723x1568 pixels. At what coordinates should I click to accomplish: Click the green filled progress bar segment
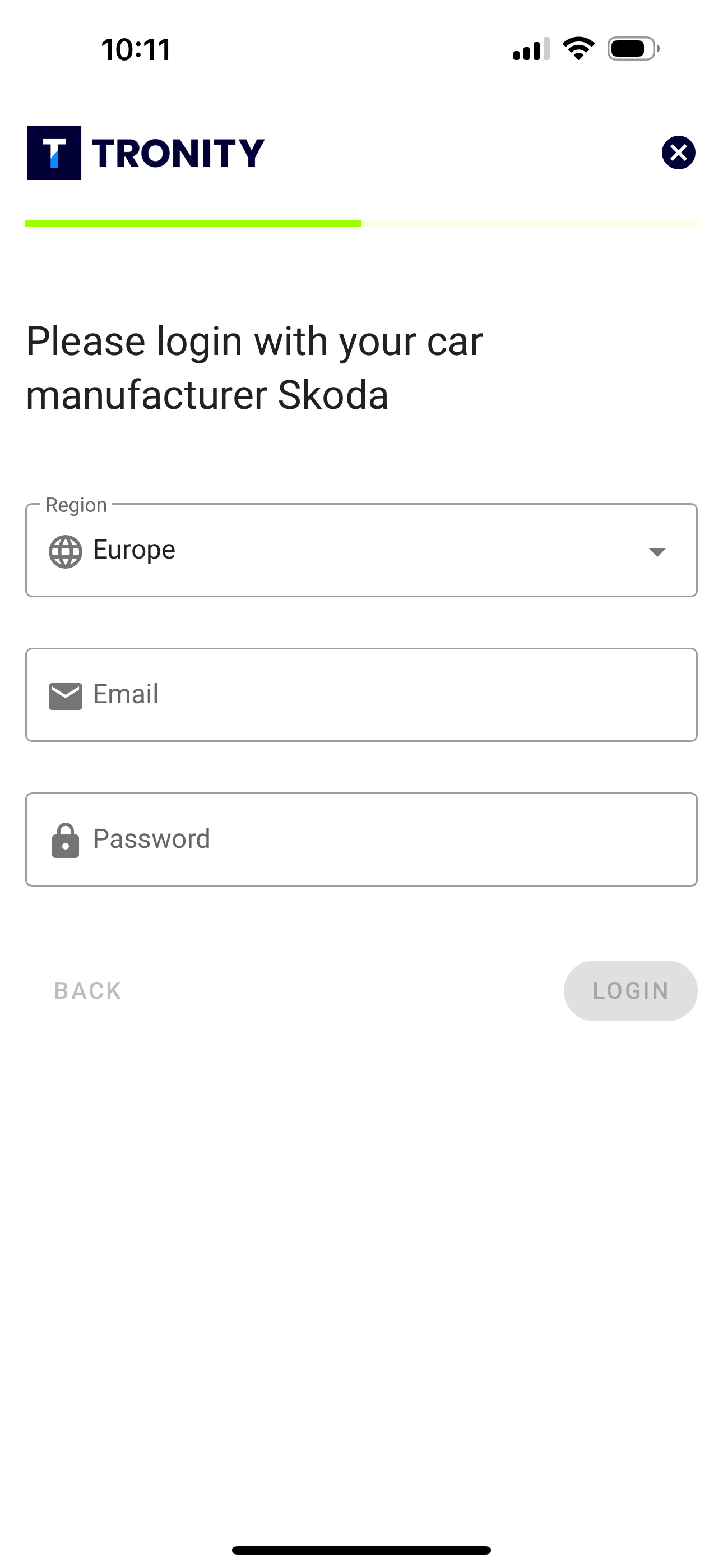pyautogui.click(x=193, y=224)
